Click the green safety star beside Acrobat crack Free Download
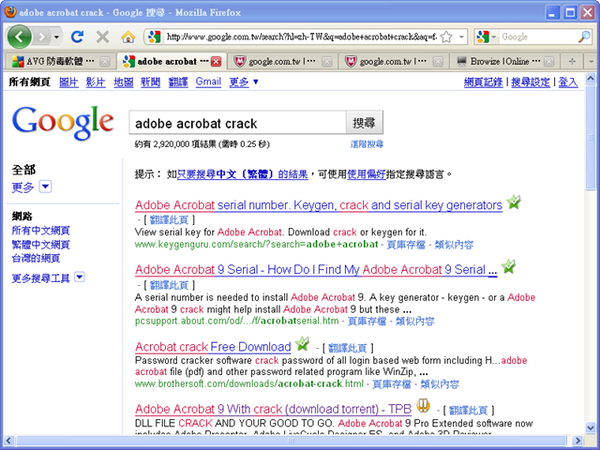The image size is (600, 450). coord(302,344)
